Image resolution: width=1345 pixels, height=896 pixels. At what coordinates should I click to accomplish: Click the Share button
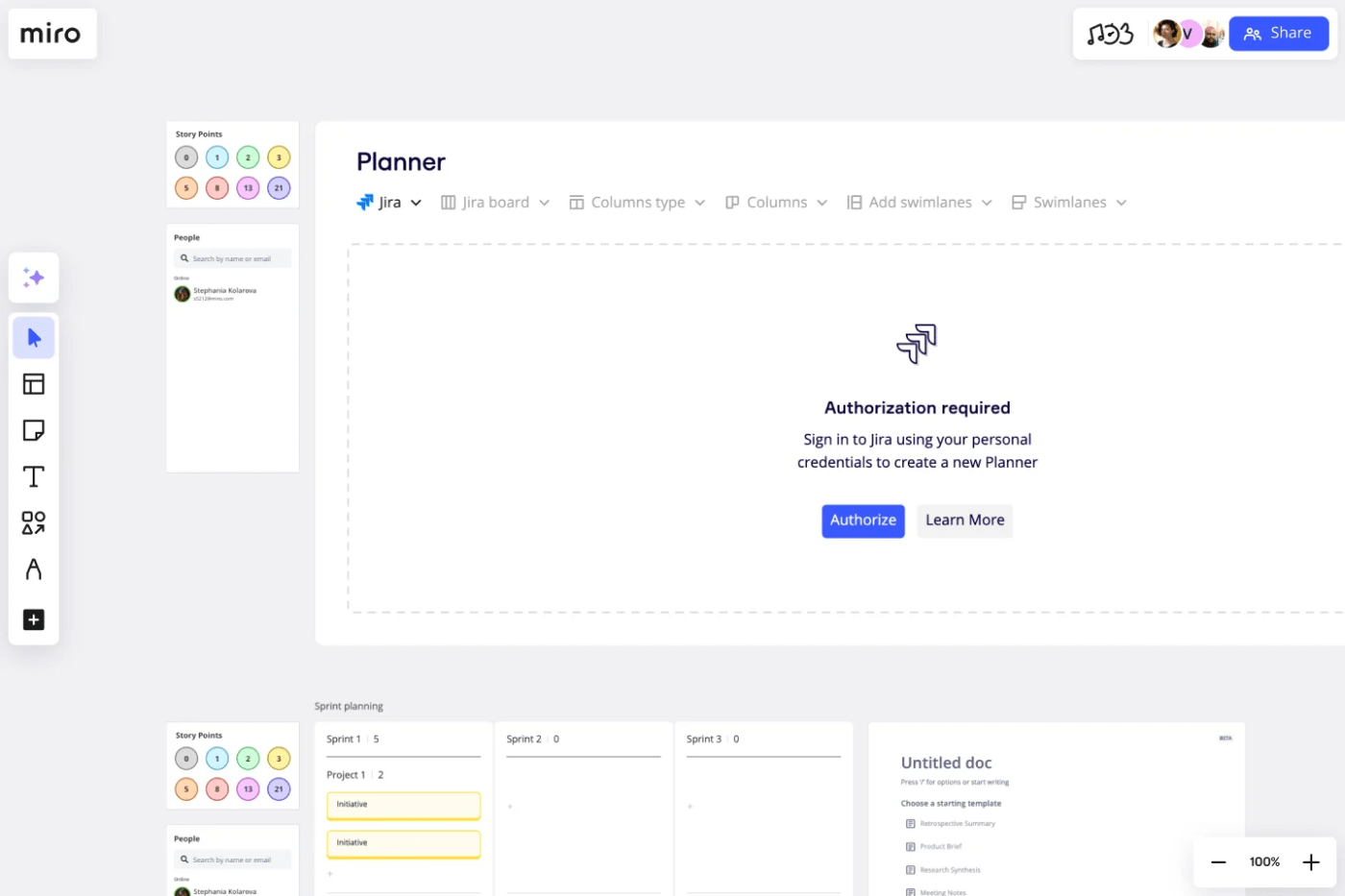(1279, 34)
